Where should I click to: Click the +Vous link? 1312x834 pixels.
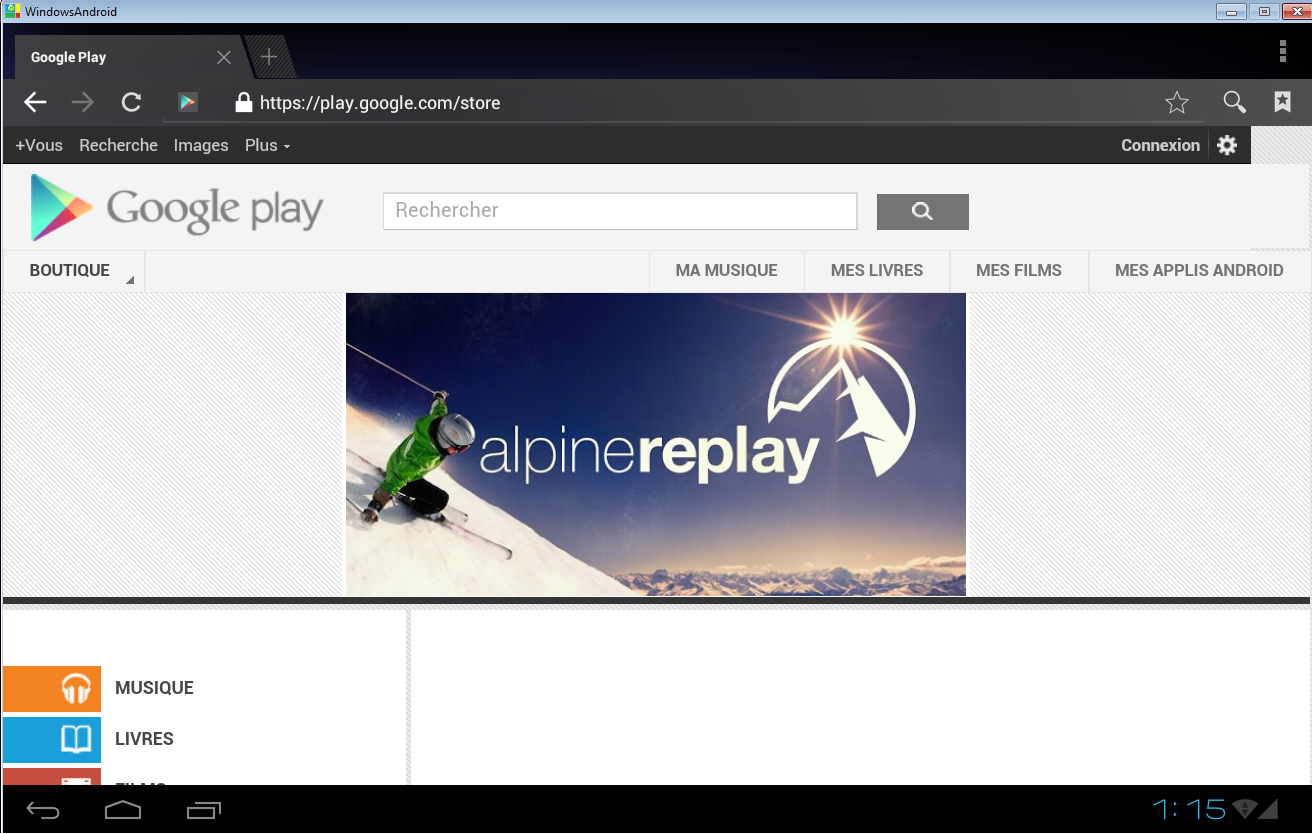39,145
